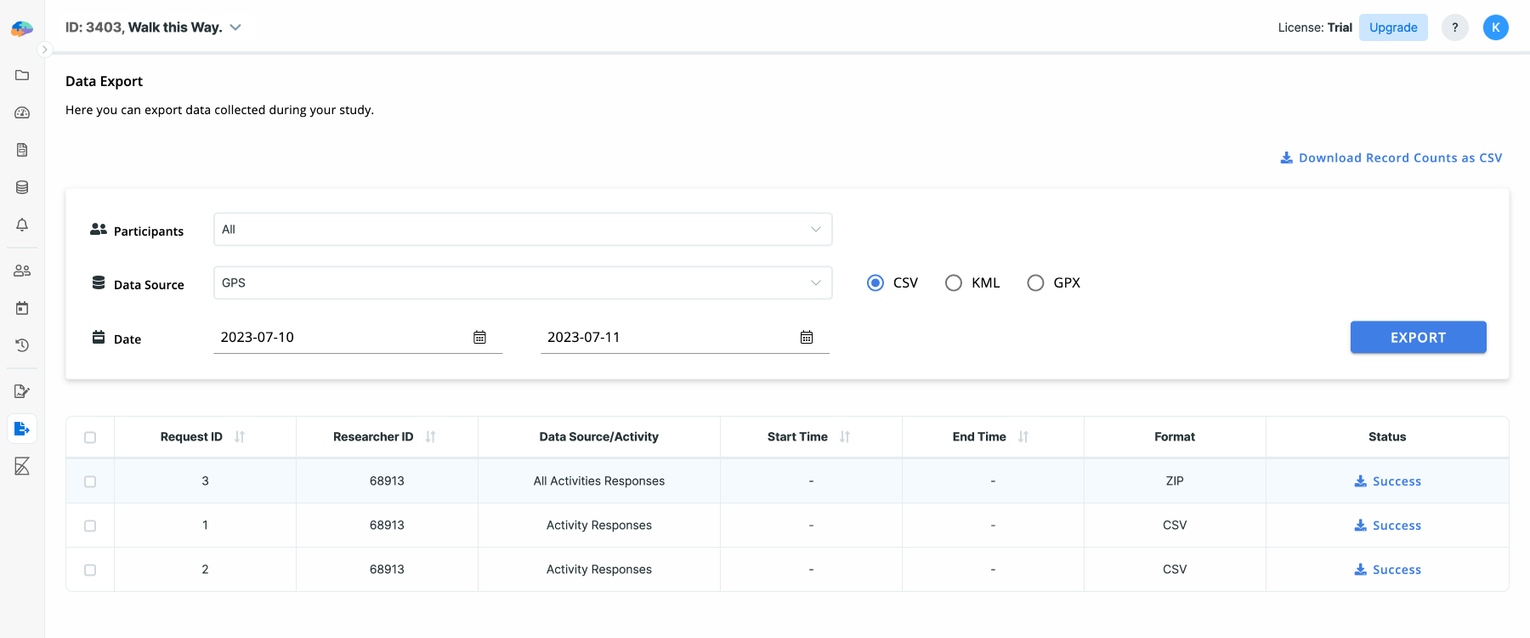Expand the study title dropdown for Walk this Way
Screen dimensions: 1530x638
(x=234, y=27)
